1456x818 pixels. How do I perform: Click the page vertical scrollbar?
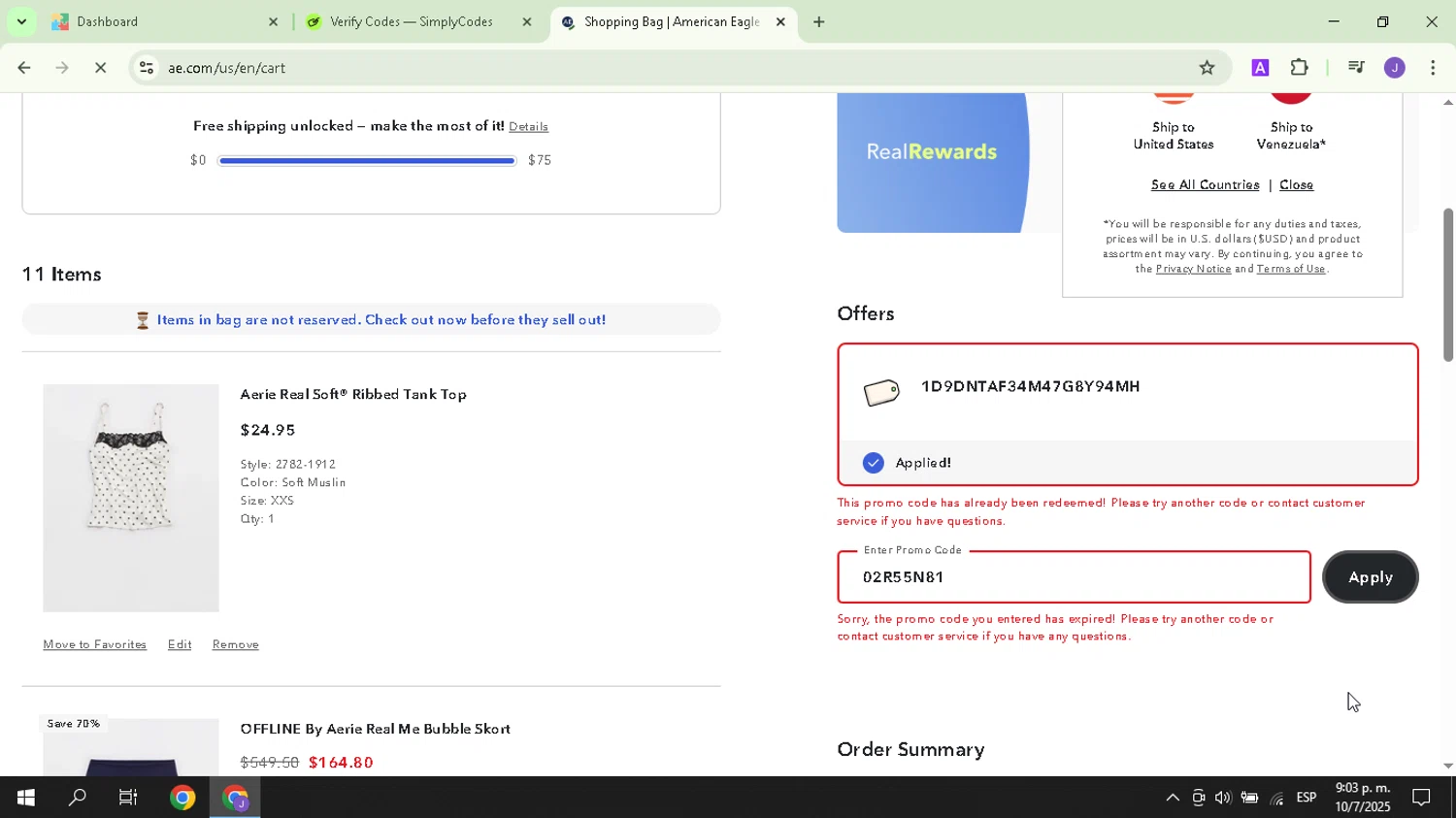pyautogui.click(x=1447, y=284)
